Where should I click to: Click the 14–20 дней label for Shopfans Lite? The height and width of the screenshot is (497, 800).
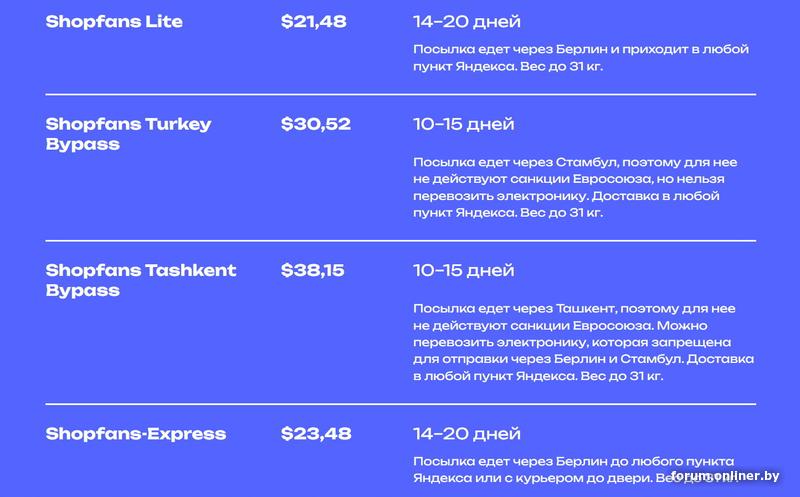(x=467, y=21)
